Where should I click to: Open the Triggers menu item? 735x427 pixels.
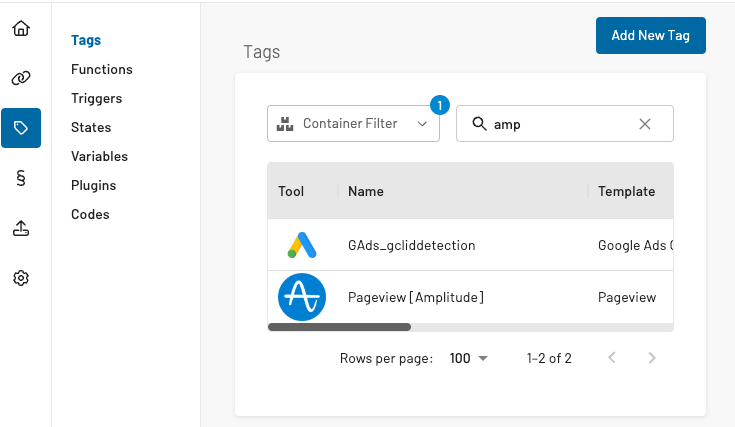tap(97, 99)
